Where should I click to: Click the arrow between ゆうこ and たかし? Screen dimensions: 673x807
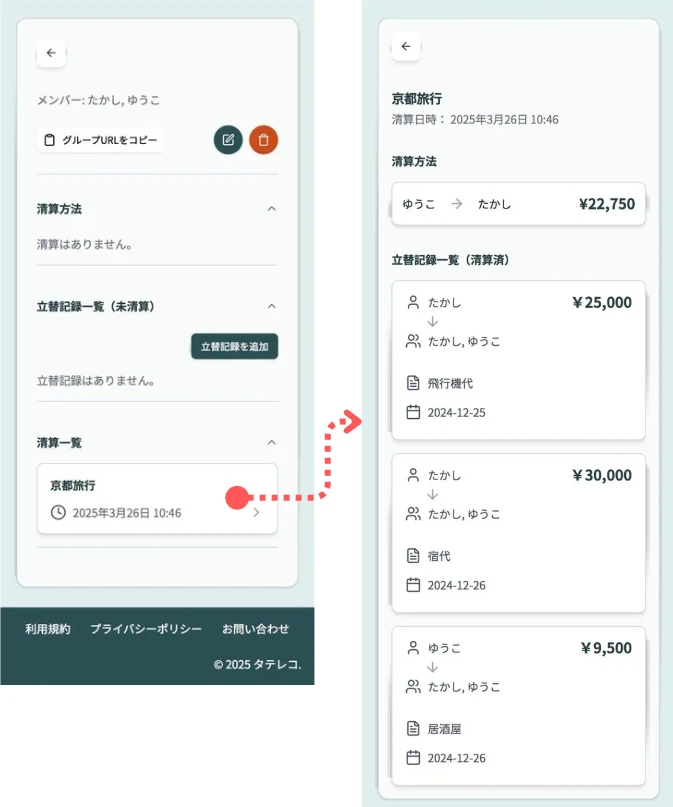pyautogui.click(x=458, y=203)
